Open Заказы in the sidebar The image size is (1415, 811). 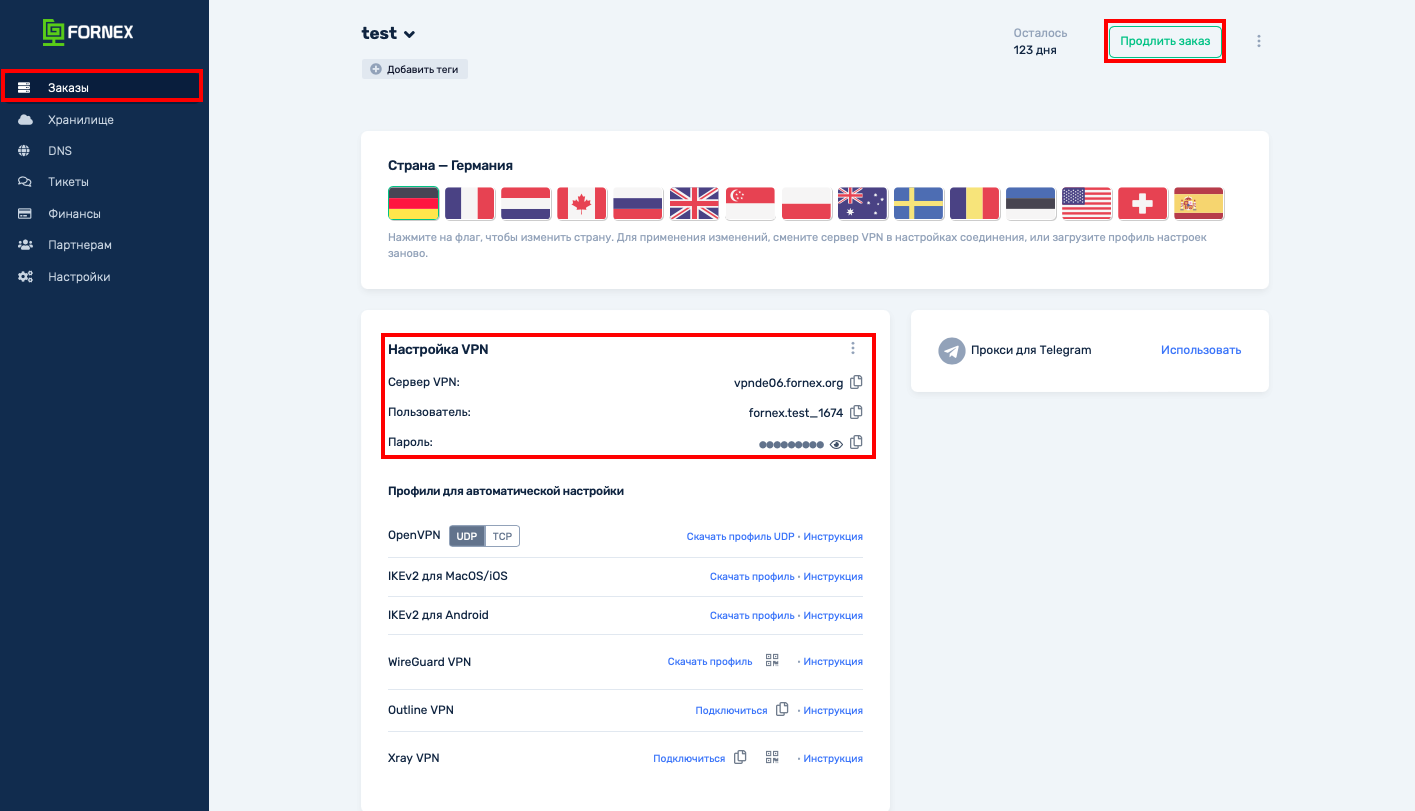(102, 88)
